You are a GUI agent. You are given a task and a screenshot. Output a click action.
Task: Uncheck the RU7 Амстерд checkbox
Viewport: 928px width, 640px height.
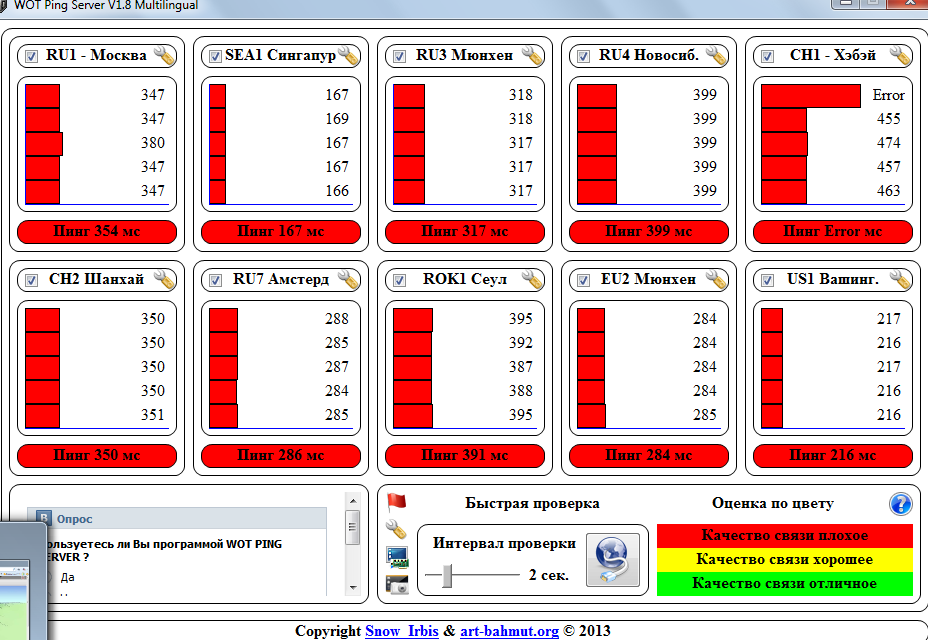[215, 280]
